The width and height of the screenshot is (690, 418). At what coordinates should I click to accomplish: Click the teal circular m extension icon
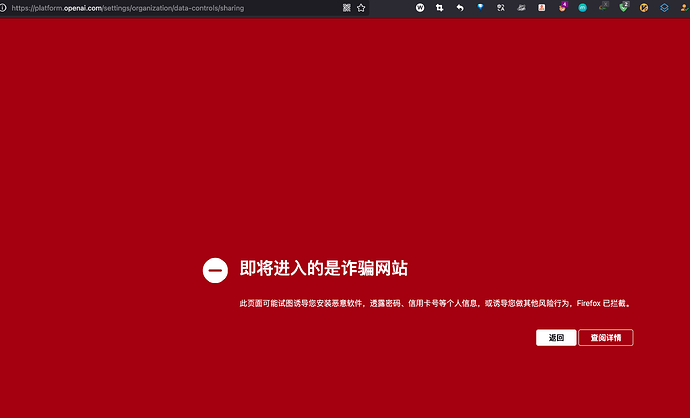coord(583,8)
